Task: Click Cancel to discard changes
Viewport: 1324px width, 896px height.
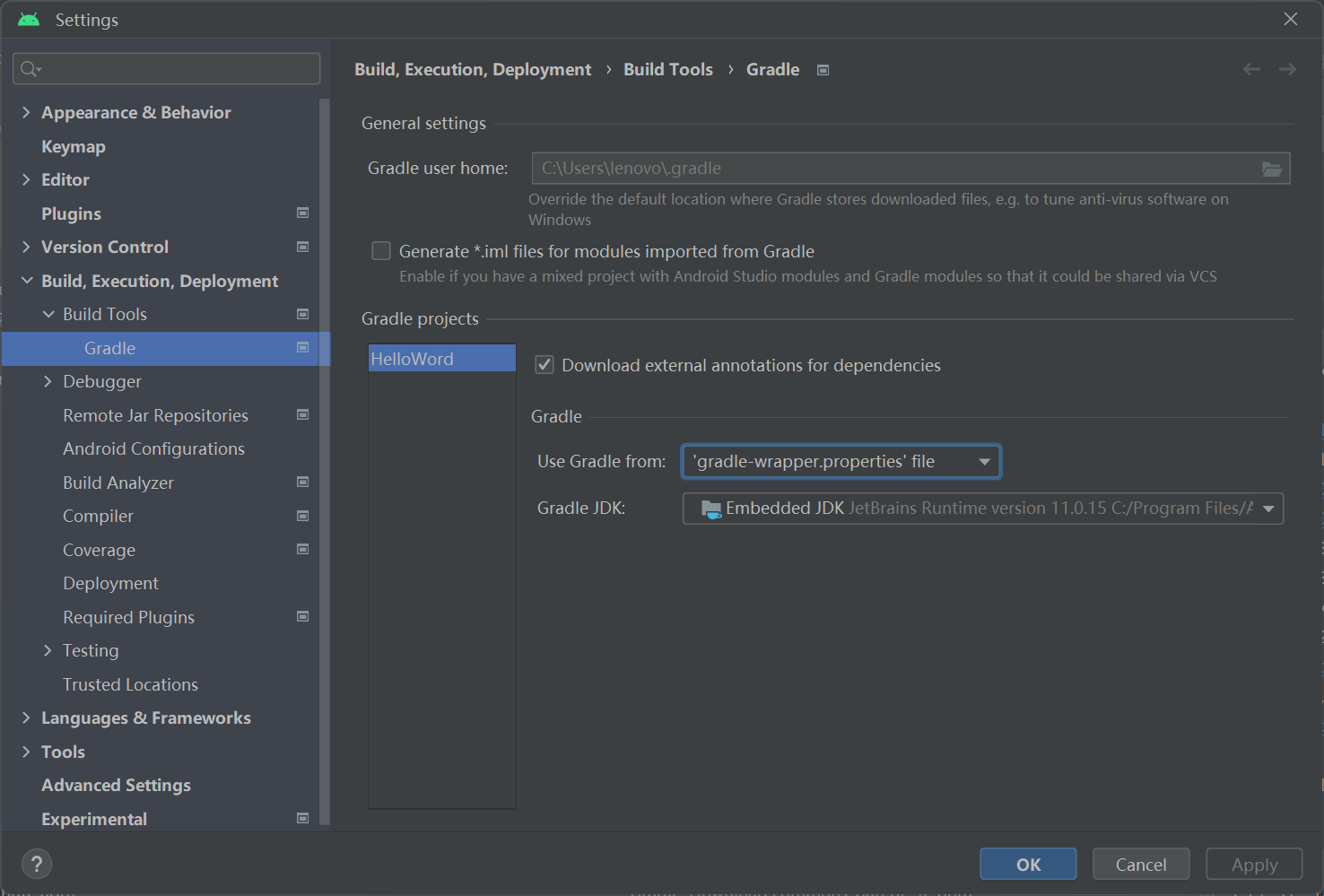Action: click(1141, 865)
